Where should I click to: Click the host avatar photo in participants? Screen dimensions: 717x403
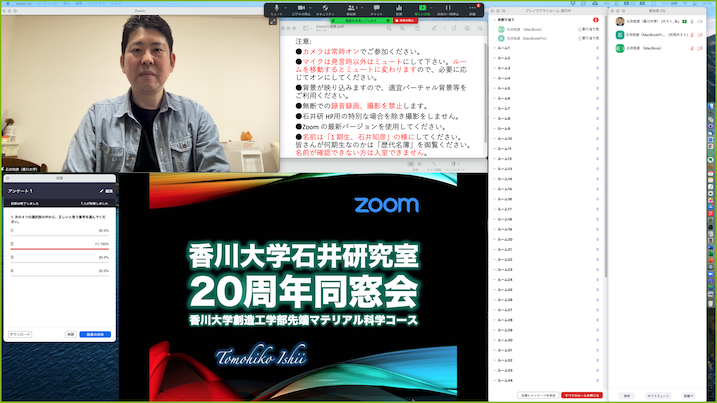[x=620, y=21]
